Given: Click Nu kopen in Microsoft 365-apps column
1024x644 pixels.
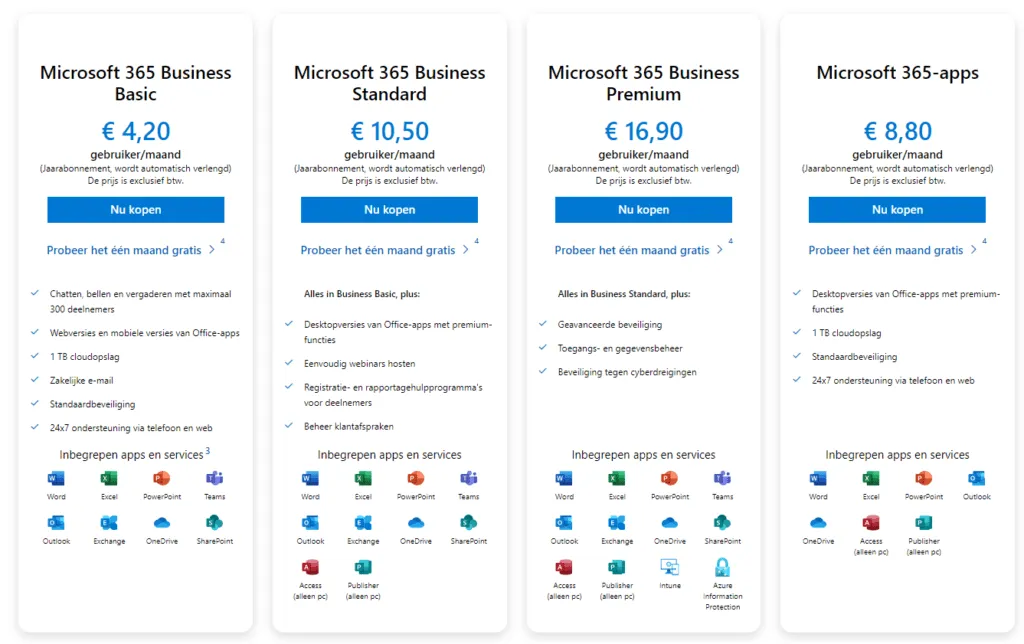Looking at the screenshot, I should tap(896, 210).
